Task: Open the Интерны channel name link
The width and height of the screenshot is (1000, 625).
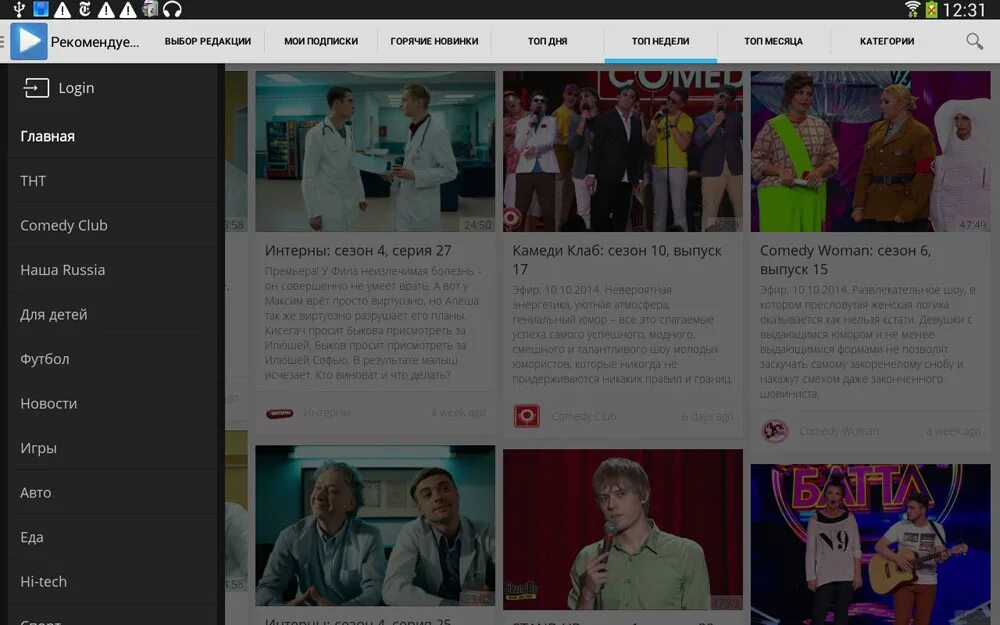Action: [327, 413]
